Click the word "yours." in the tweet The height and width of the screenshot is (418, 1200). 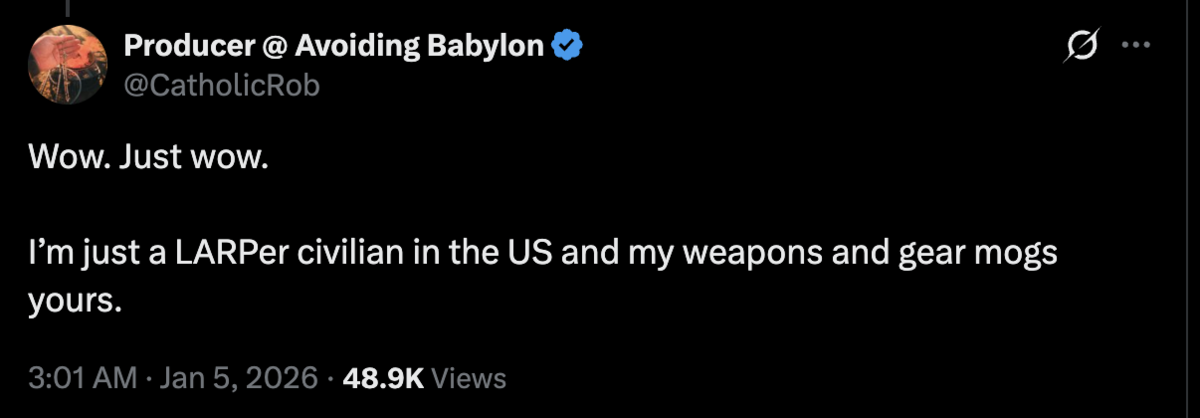[75, 300]
